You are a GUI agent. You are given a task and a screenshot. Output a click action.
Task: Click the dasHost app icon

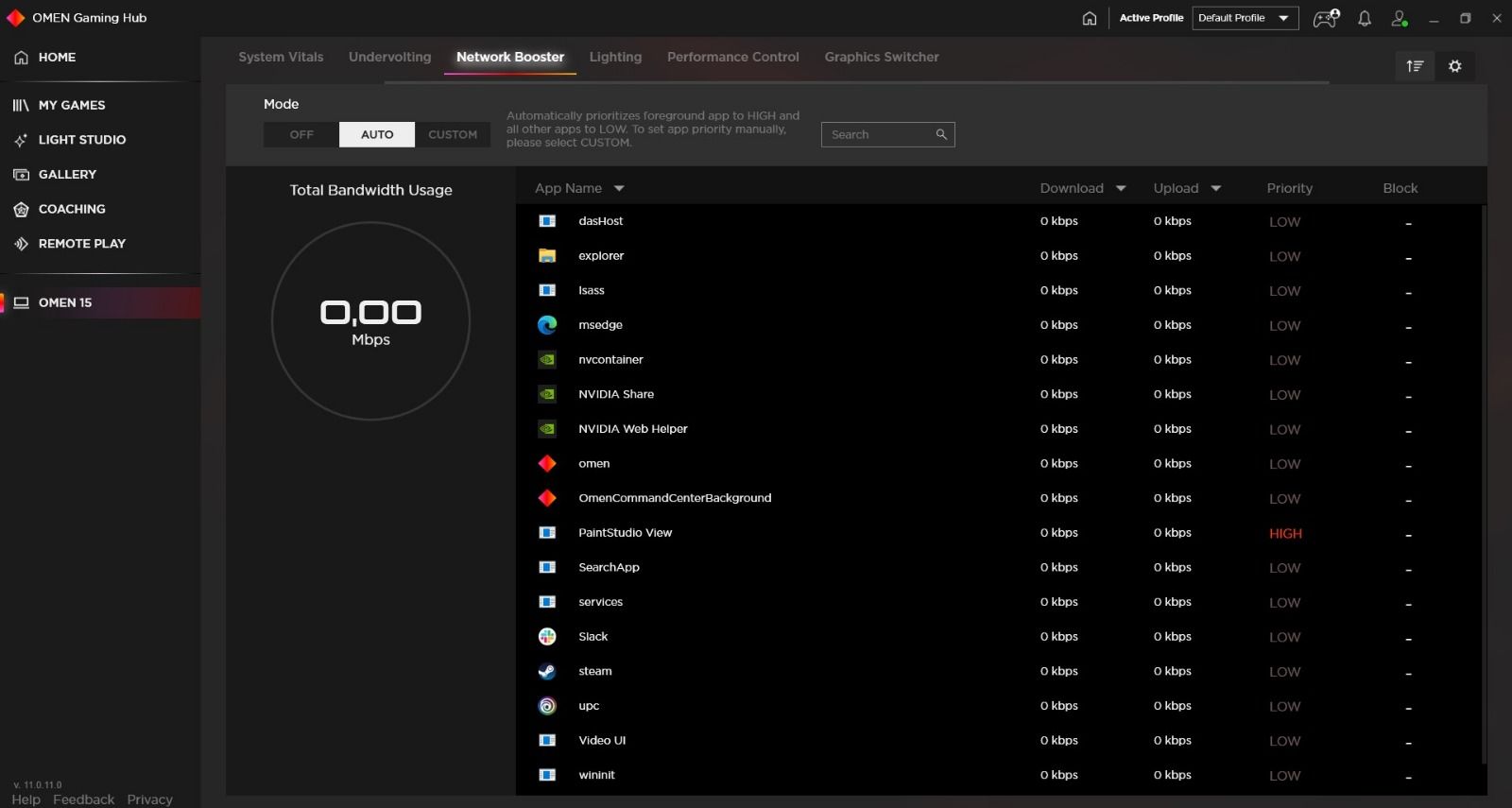547,221
